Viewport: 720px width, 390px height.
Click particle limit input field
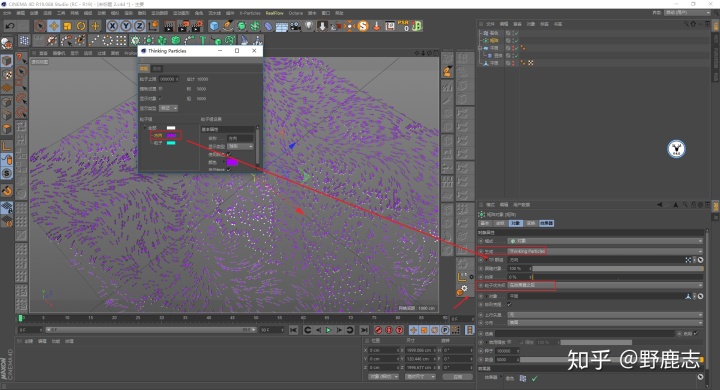tap(169, 79)
